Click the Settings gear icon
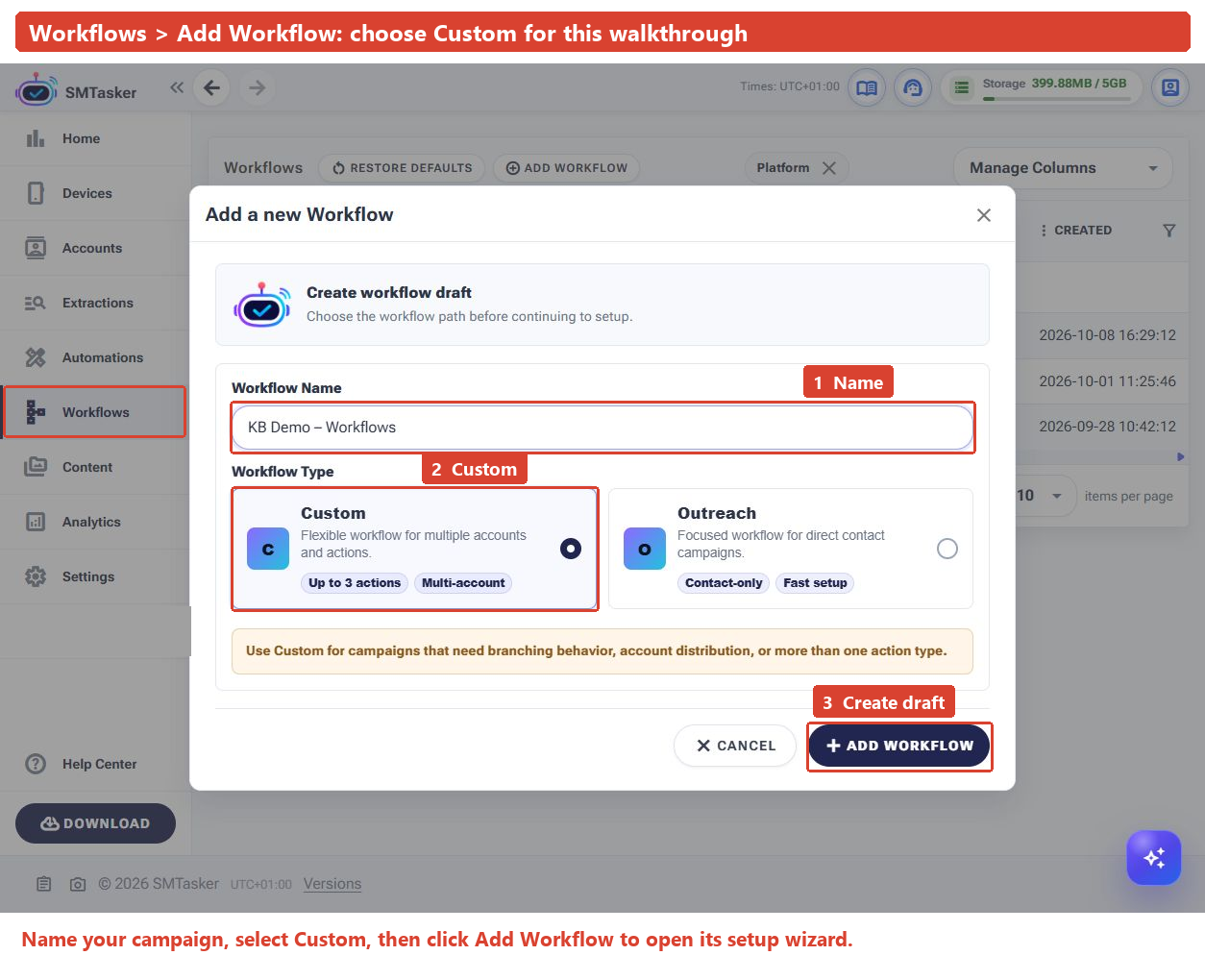This screenshot has height=980, width=1205. coord(36,576)
